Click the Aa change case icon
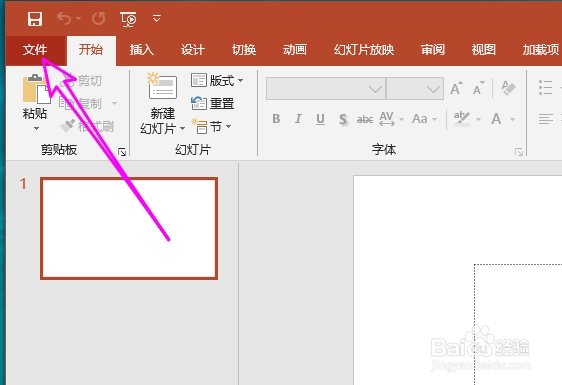Screen dimensions: 562x385 pos(420,119)
